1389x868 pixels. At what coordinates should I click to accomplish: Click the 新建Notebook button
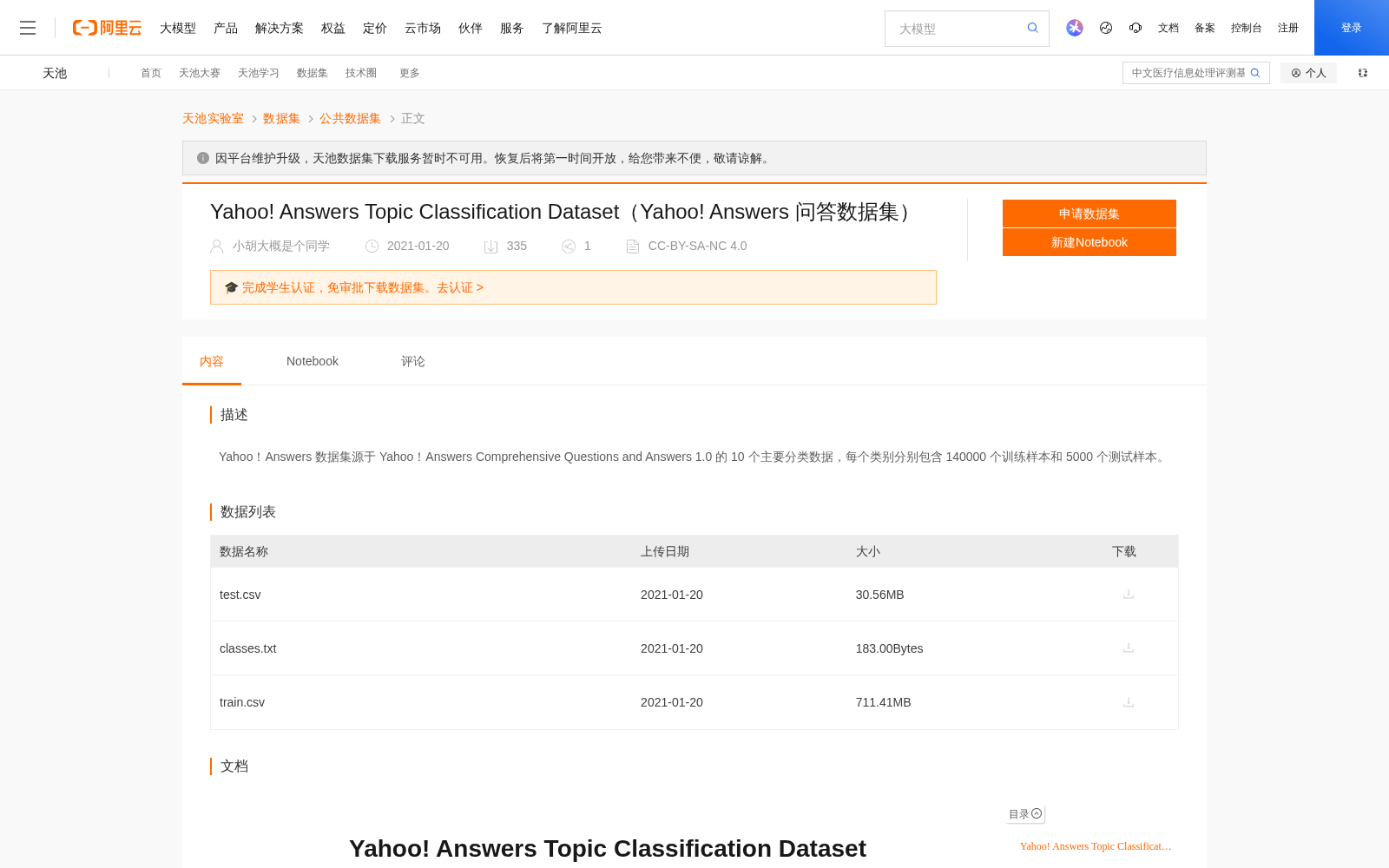(x=1089, y=242)
